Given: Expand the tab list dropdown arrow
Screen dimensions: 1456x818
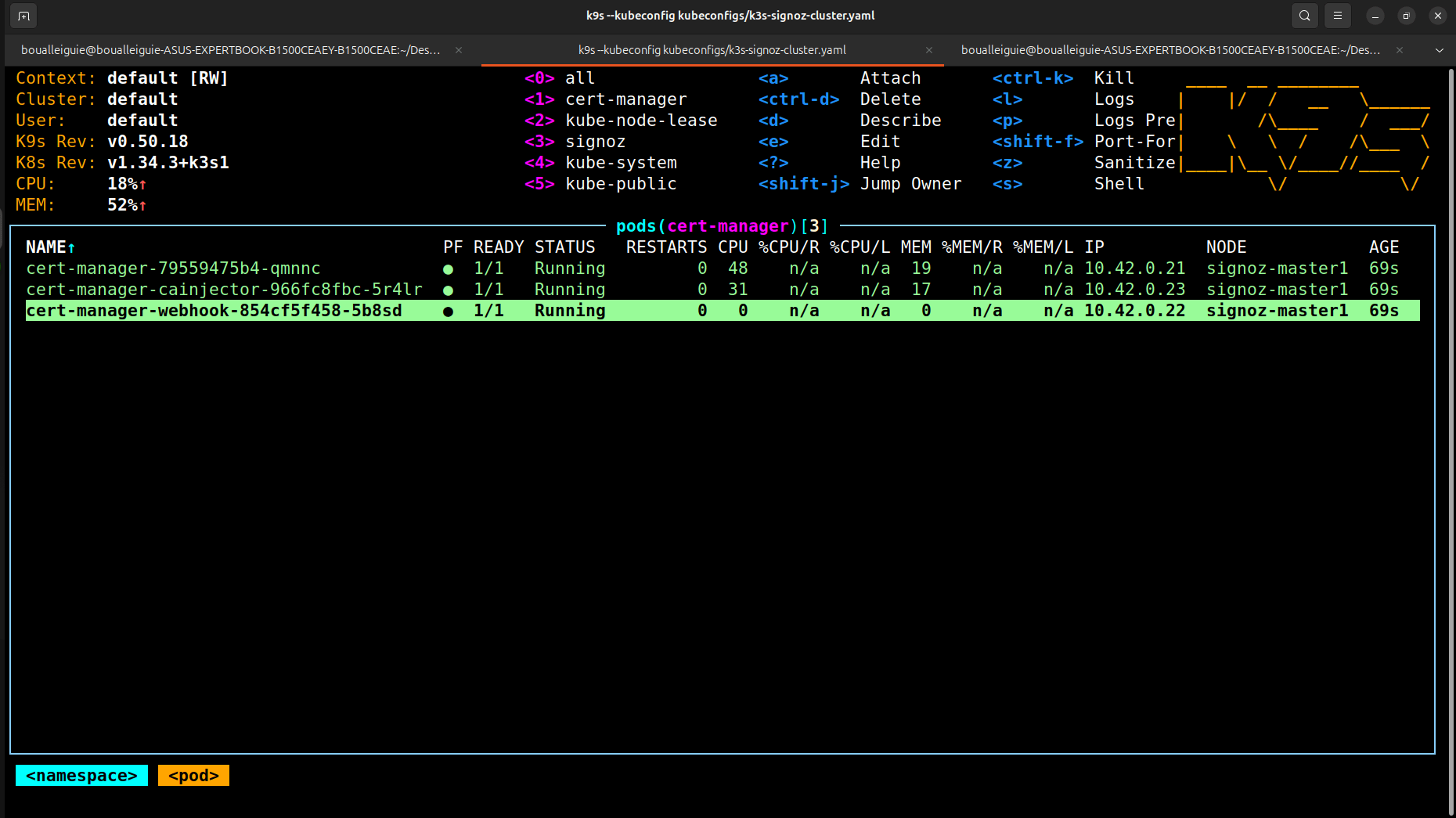Looking at the screenshot, I should pyautogui.click(x=1440, y=50).
